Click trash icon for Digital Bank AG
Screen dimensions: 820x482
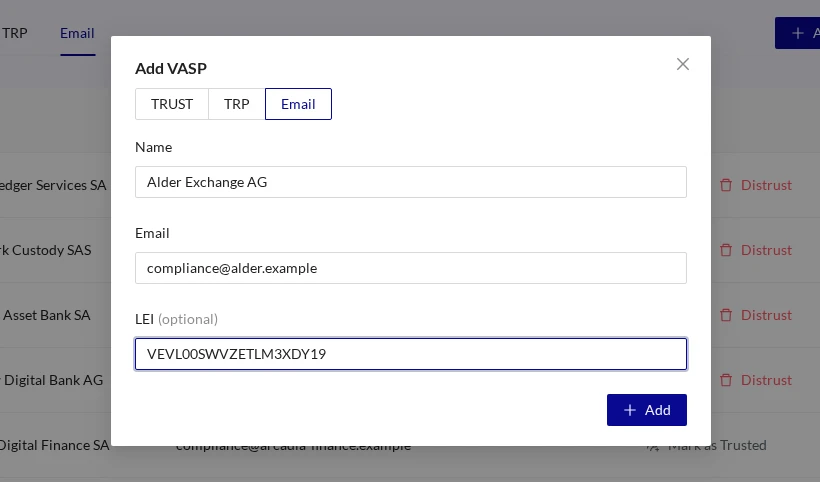(x=726, y=380)
